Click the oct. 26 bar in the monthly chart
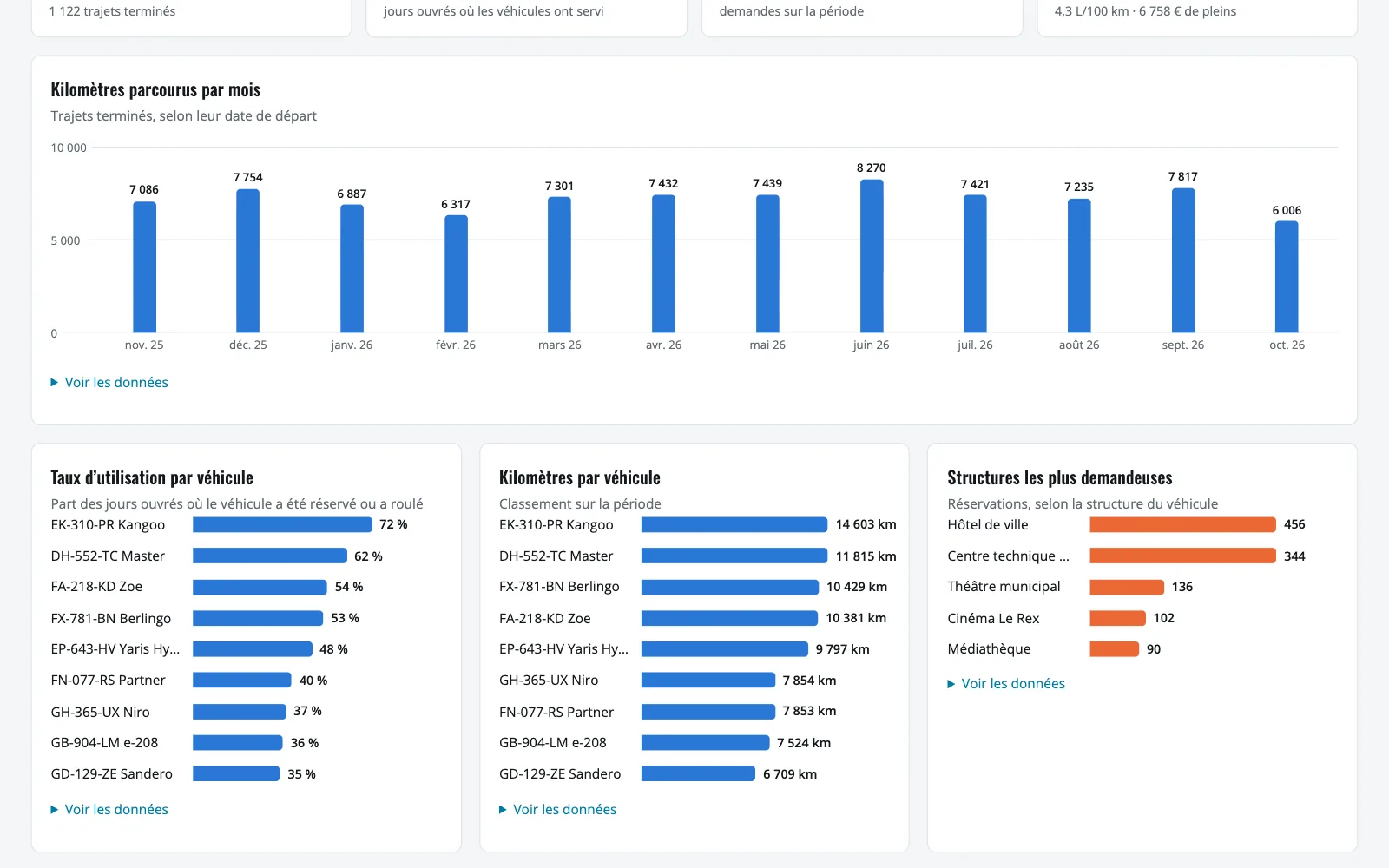1389x868 pixels. click(1287, 277)
